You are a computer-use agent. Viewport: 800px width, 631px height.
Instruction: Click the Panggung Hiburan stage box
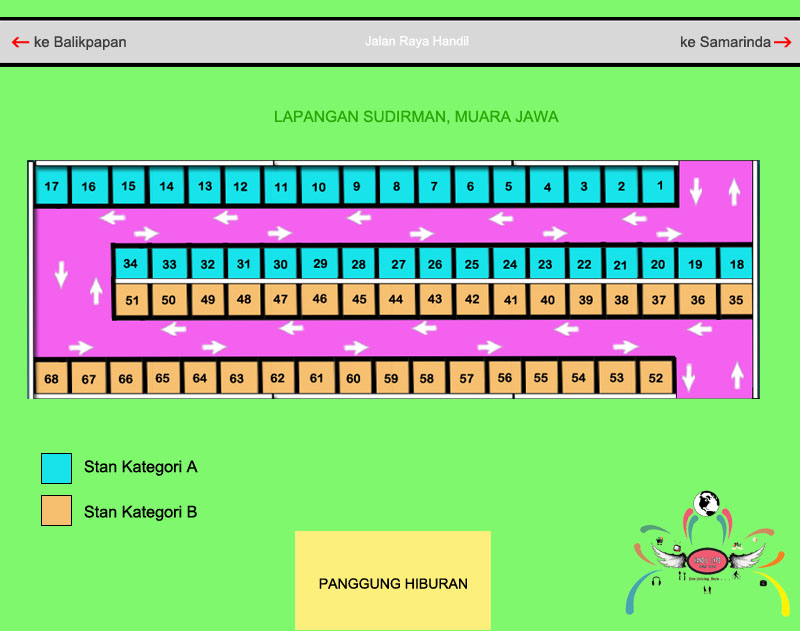[393, 583]
